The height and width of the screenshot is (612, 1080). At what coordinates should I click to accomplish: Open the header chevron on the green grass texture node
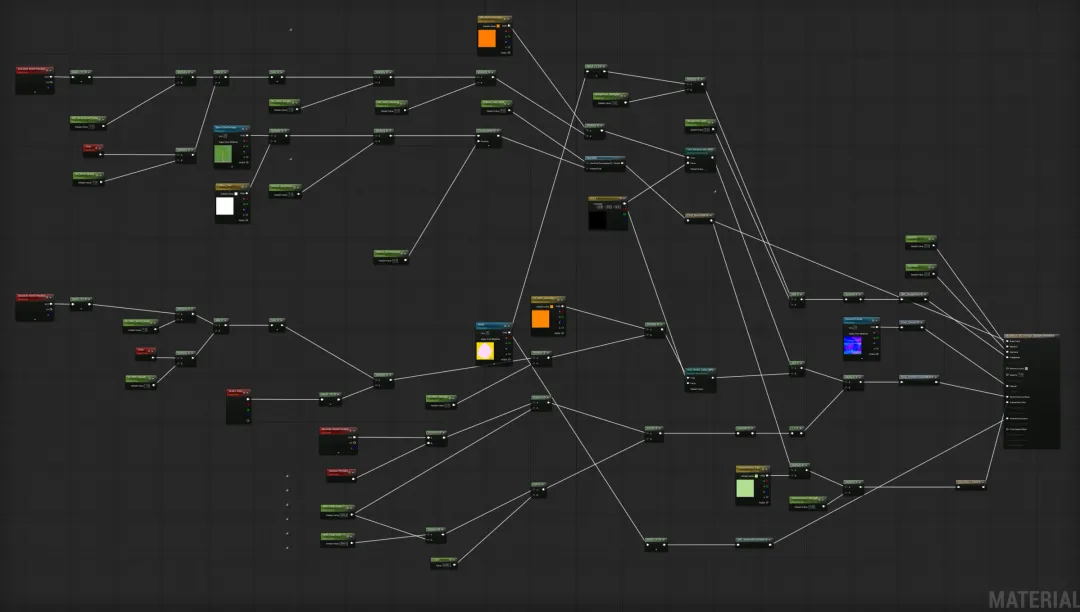click(x=245, y=128)
